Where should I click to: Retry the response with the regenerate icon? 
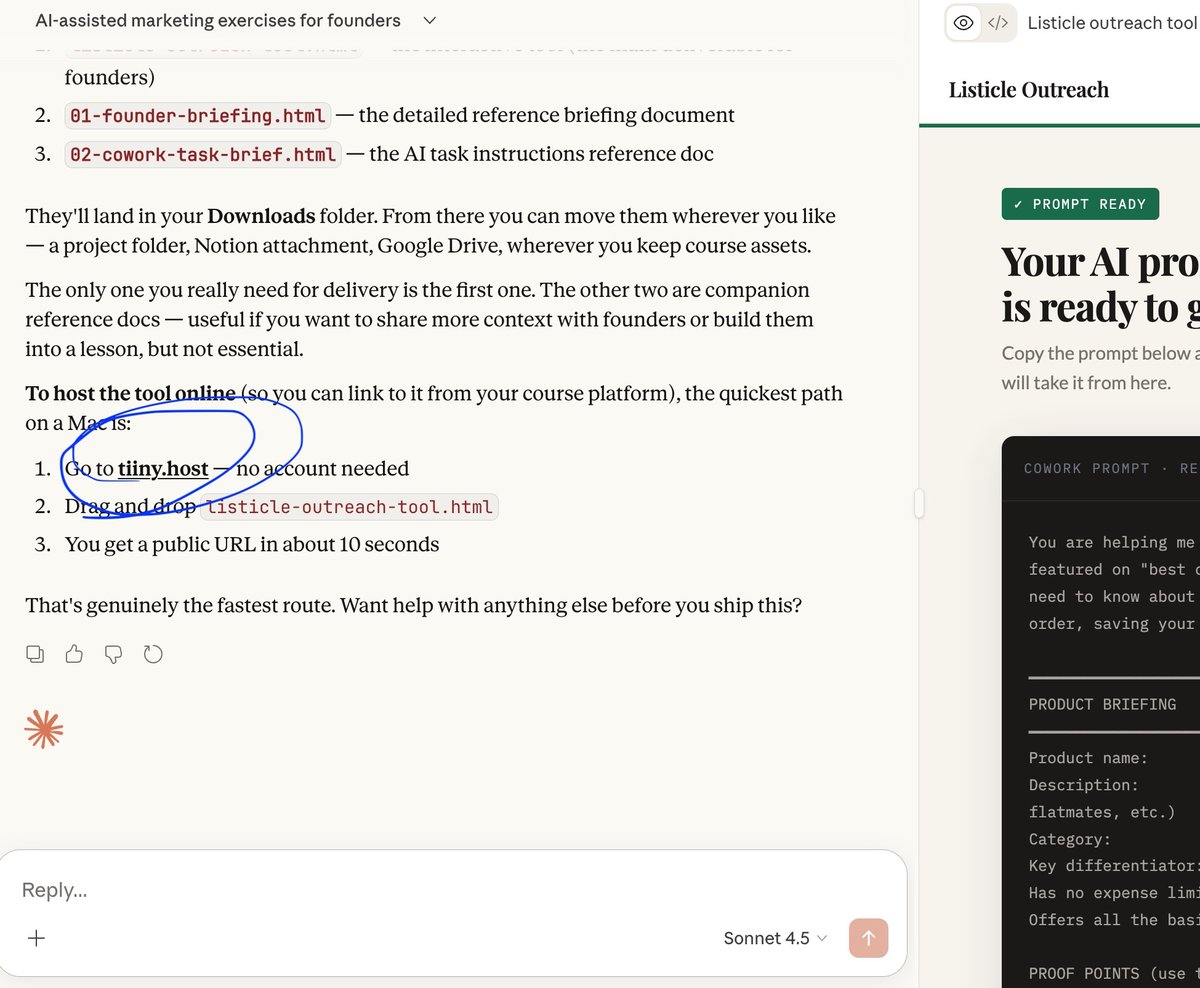(153, 654)
